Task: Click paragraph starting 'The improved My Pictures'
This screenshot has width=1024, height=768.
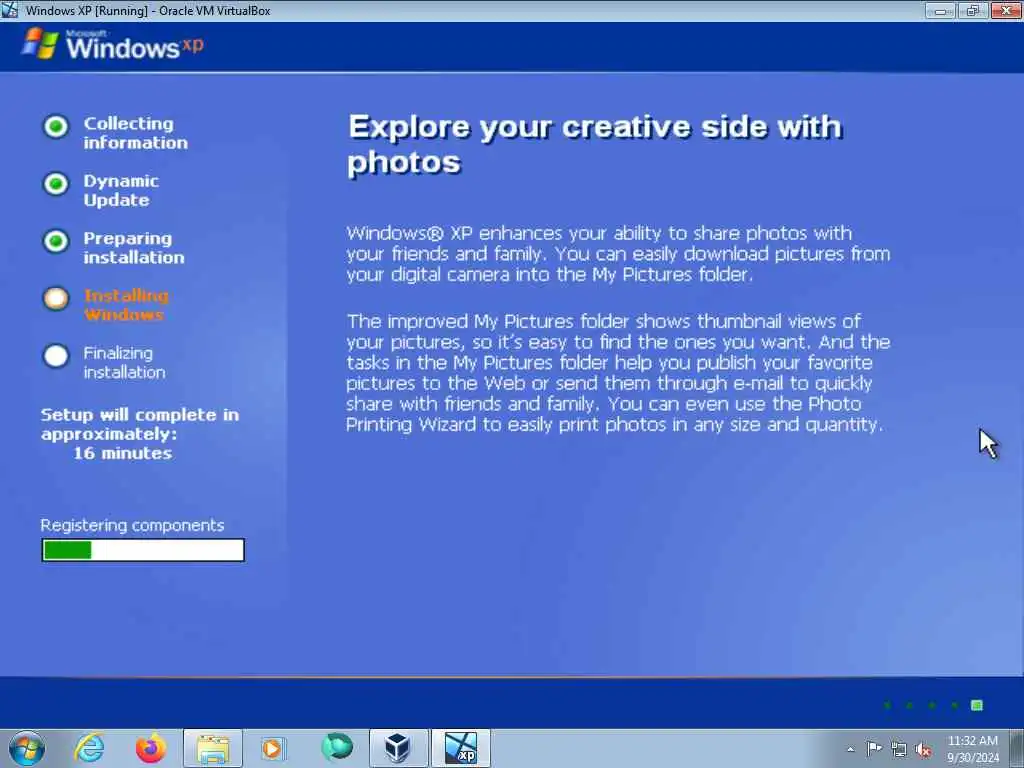Action: (x=618, y=373)
